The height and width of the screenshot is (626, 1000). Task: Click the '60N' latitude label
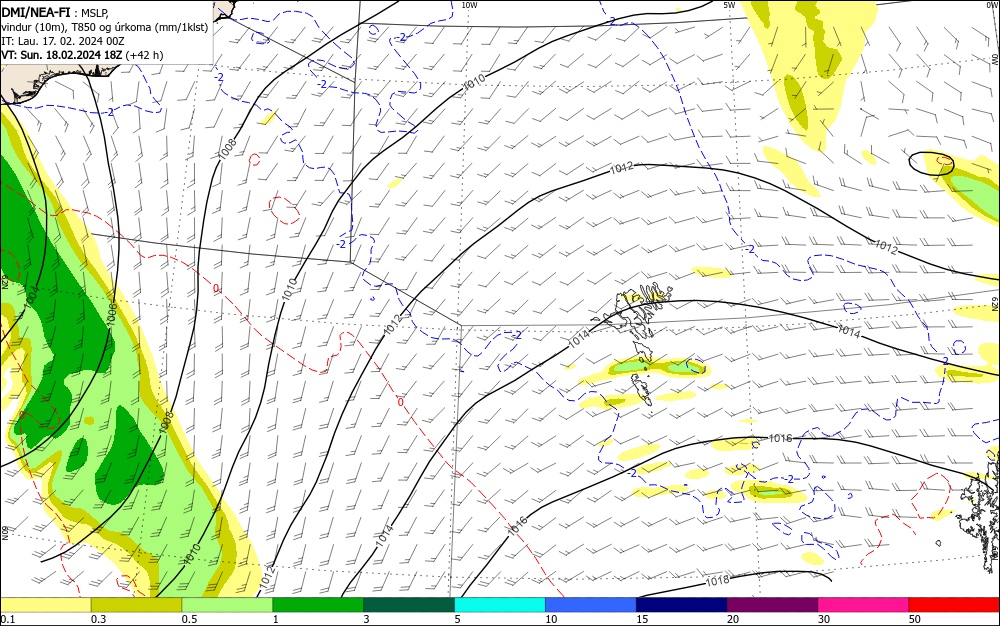tap(5, 532)
